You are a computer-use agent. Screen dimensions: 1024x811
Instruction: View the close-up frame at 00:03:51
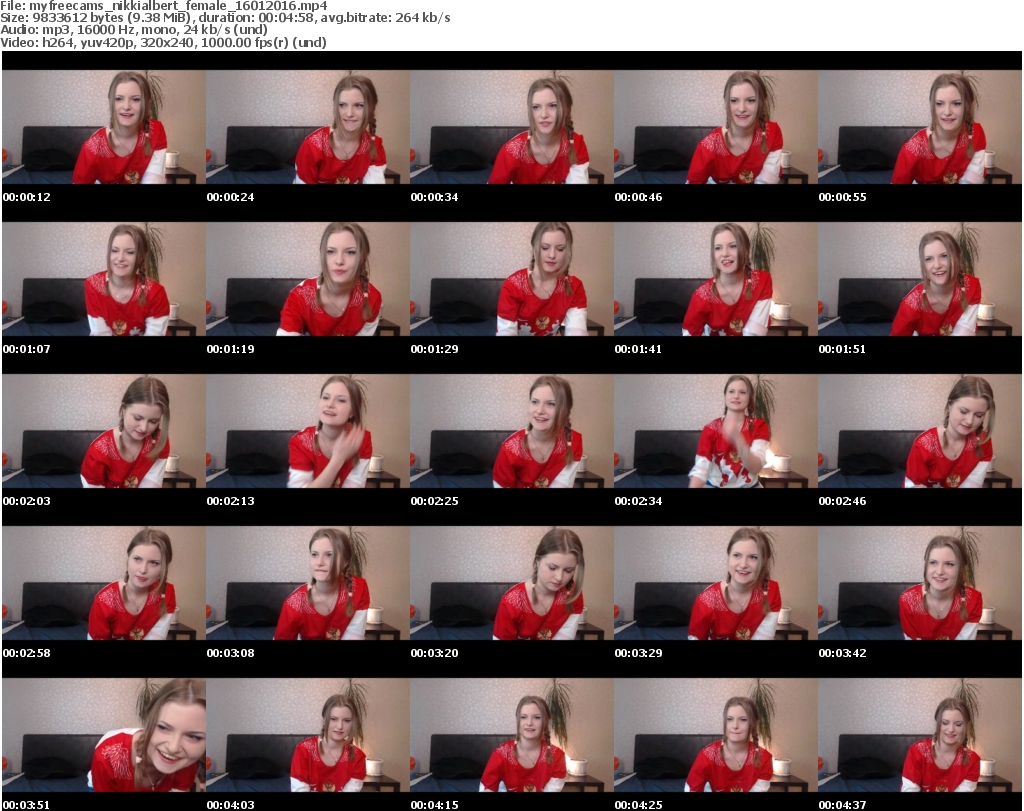(x=104, y=735)
